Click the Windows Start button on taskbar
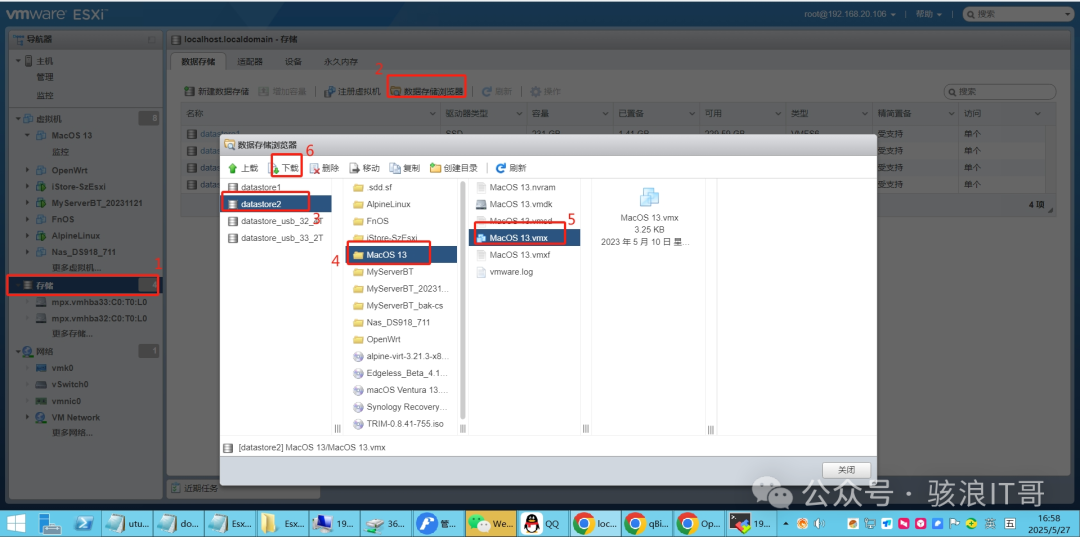 click(x=16, y=523)
